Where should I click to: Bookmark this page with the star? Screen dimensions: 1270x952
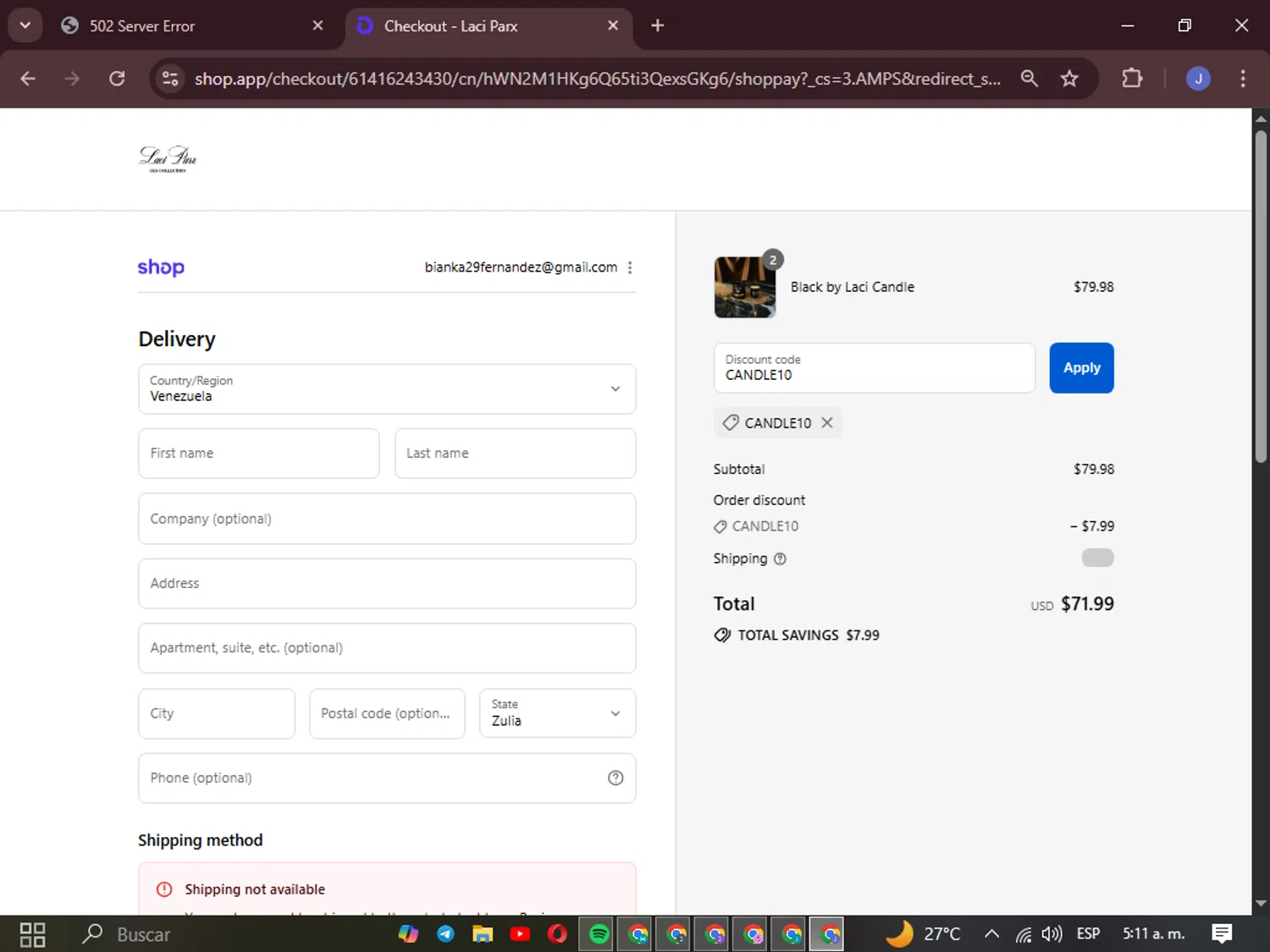[1069, 79]
